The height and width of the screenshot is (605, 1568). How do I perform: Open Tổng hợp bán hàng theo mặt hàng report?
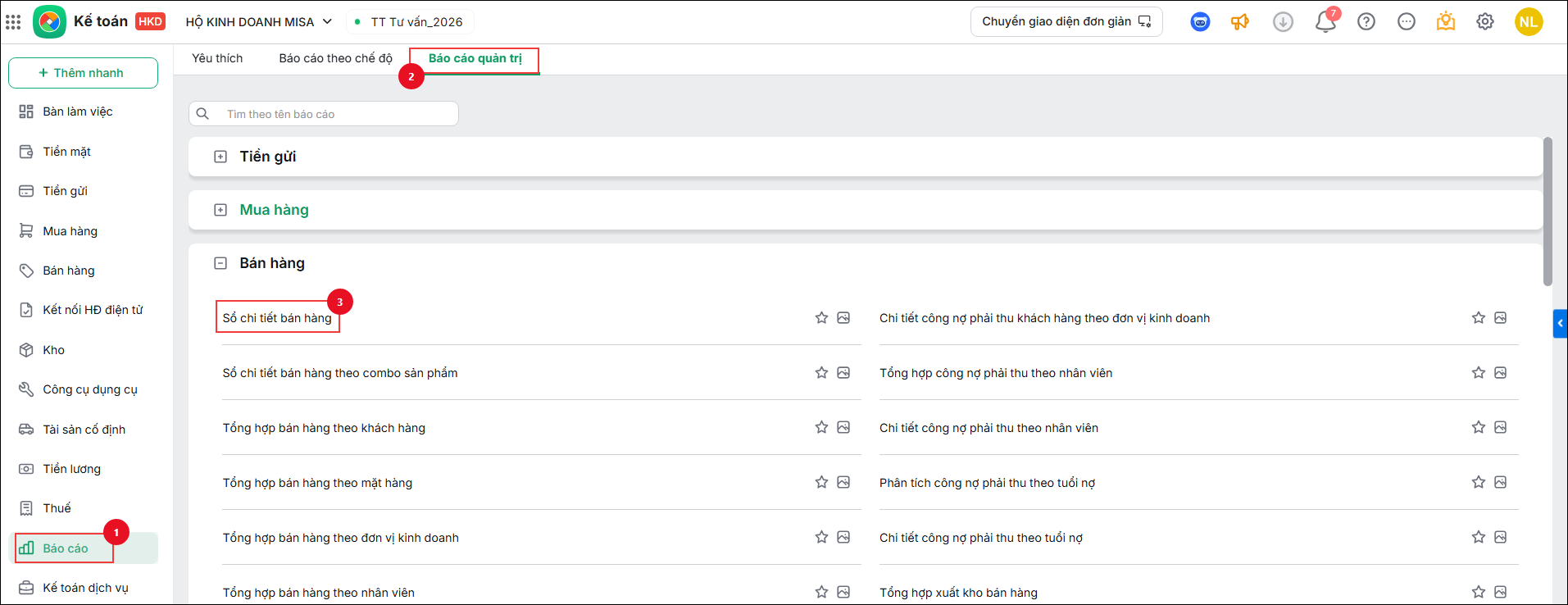[x=317, y=483]
